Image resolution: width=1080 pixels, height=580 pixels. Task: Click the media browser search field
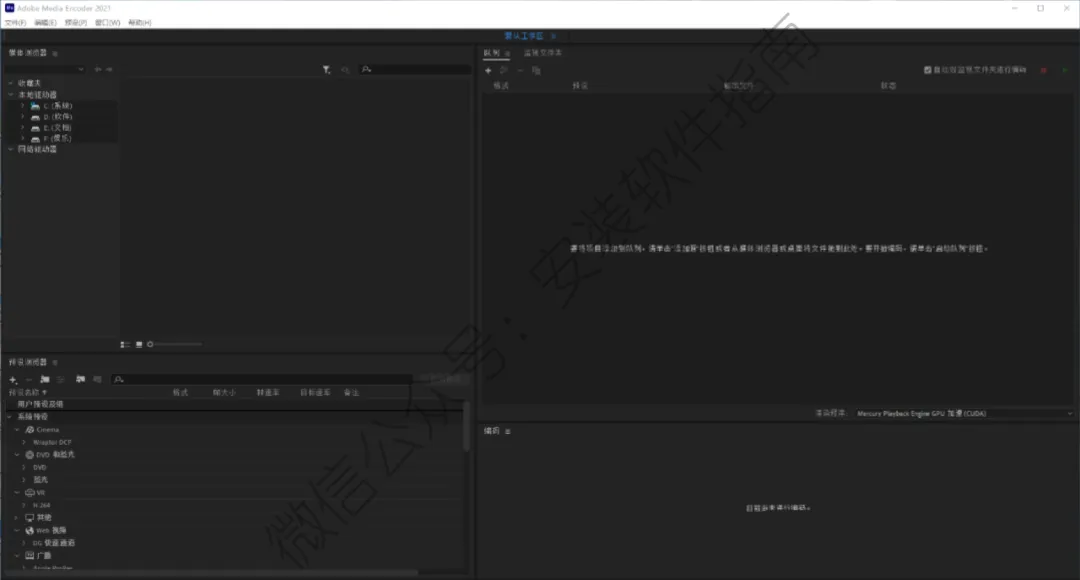pyautogui.click(x=415, y=70)
